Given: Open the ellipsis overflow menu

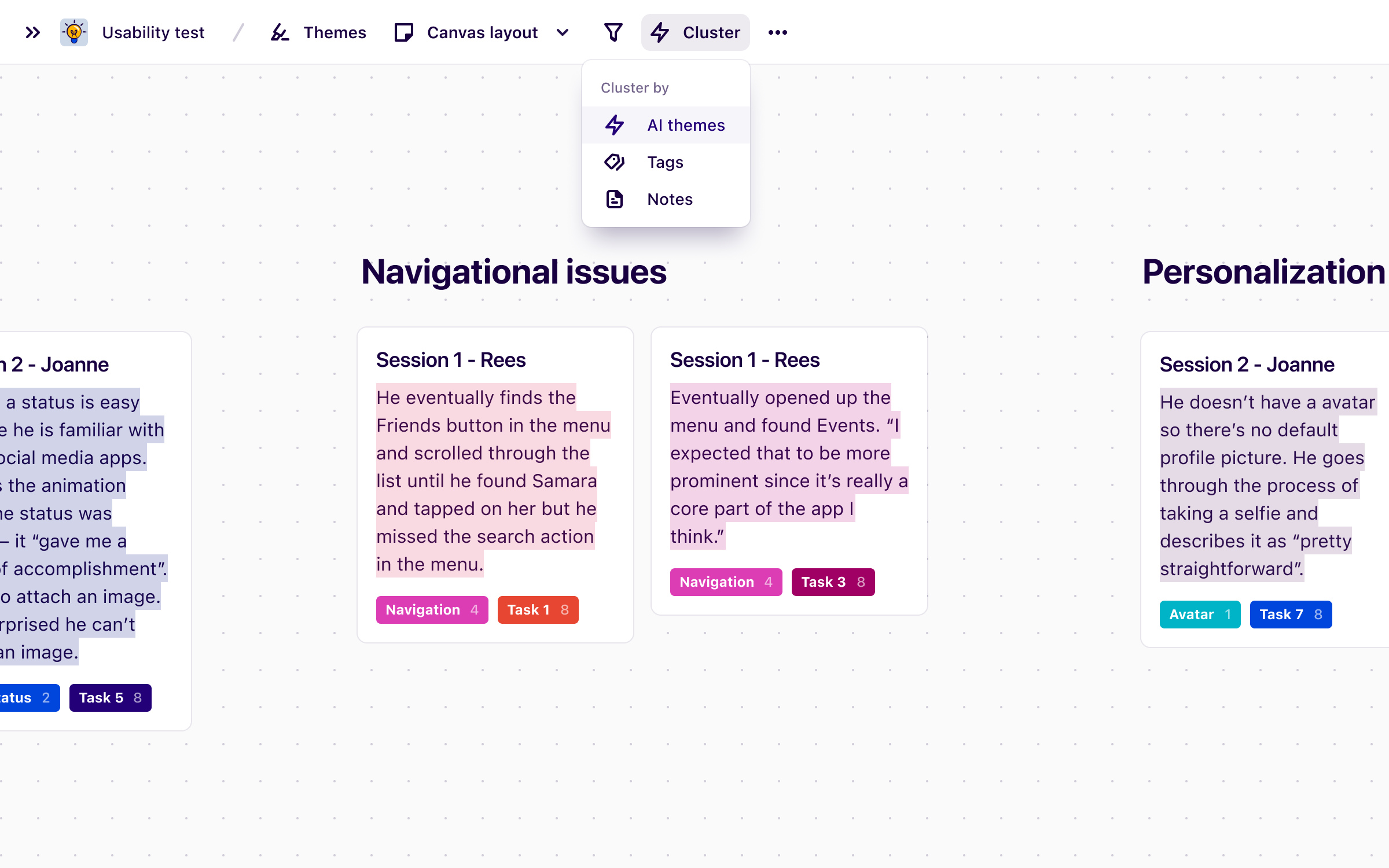Looking at the screenshot, I should pos(777,32).
